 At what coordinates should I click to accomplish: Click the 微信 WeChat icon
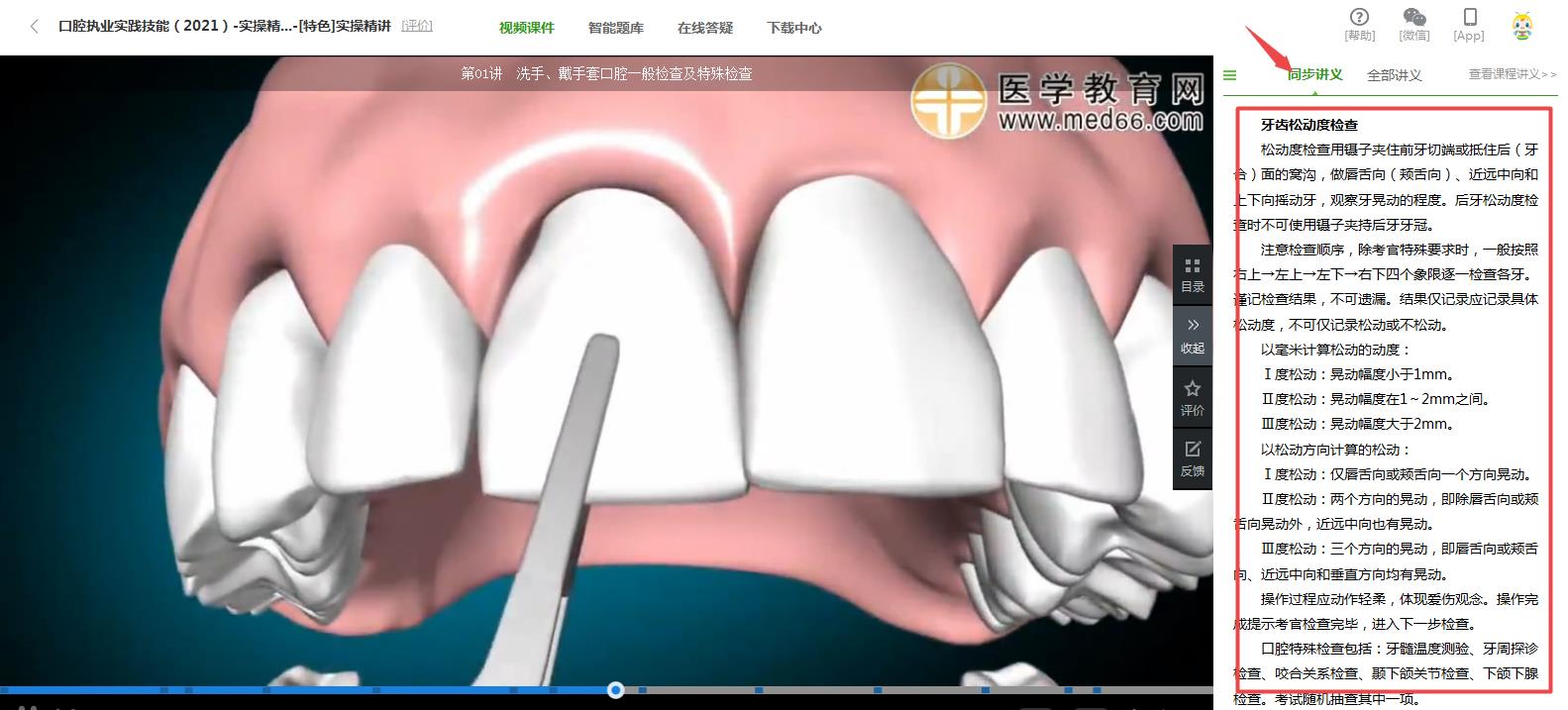click(x=1413, y=18)
